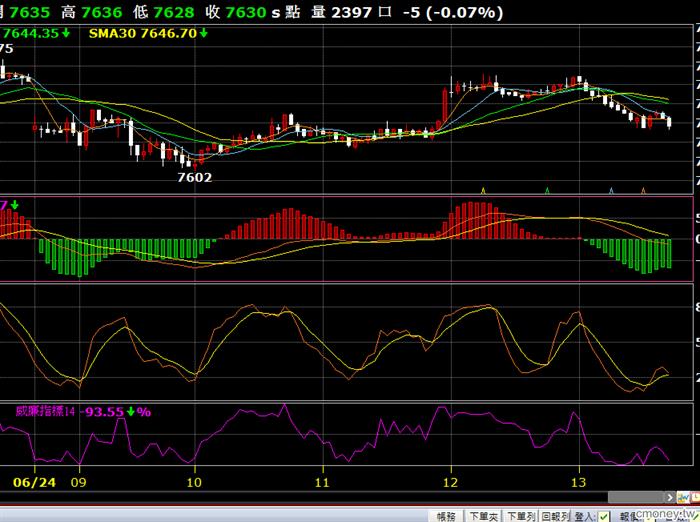700x522 pixels.
Task: Open the 下單列 tab
Action: [521, 516]
